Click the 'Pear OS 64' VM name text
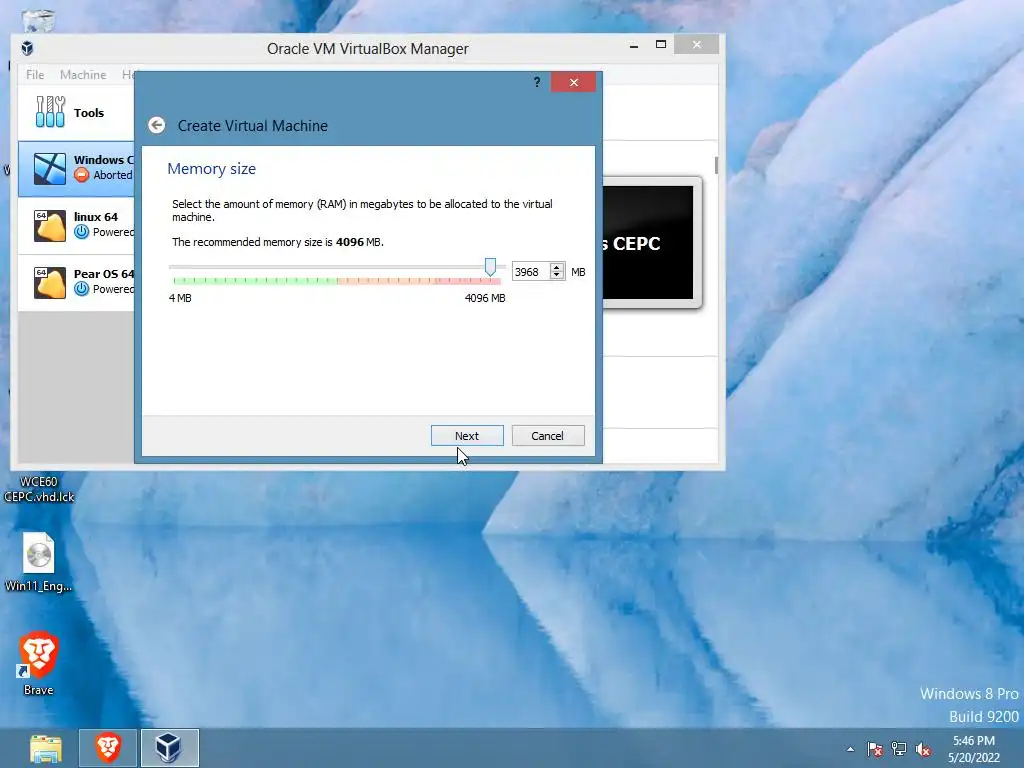 [104, 274]
